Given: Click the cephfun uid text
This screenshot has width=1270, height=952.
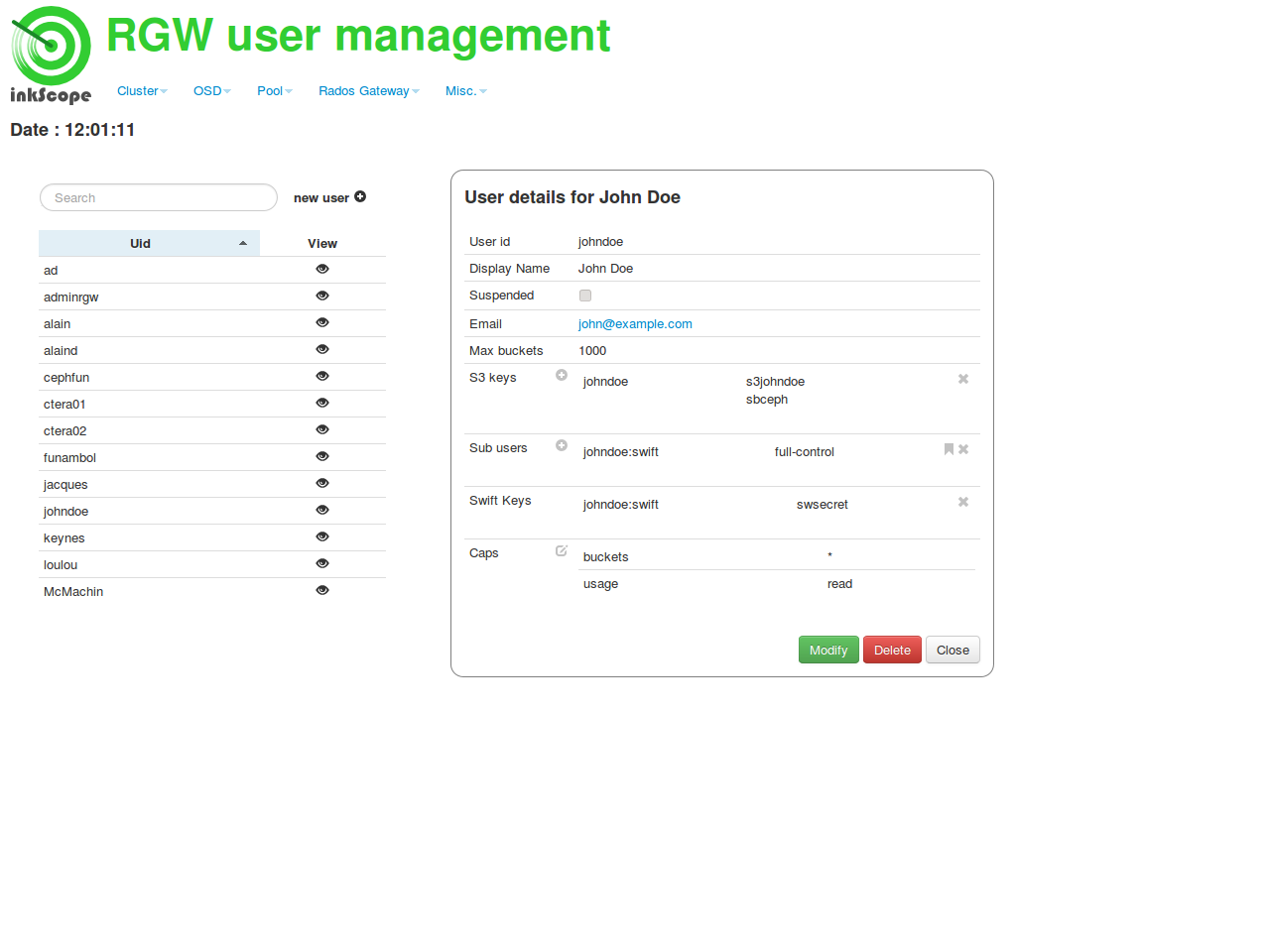Looking at the screenshot, I should [x=66, y=377].
